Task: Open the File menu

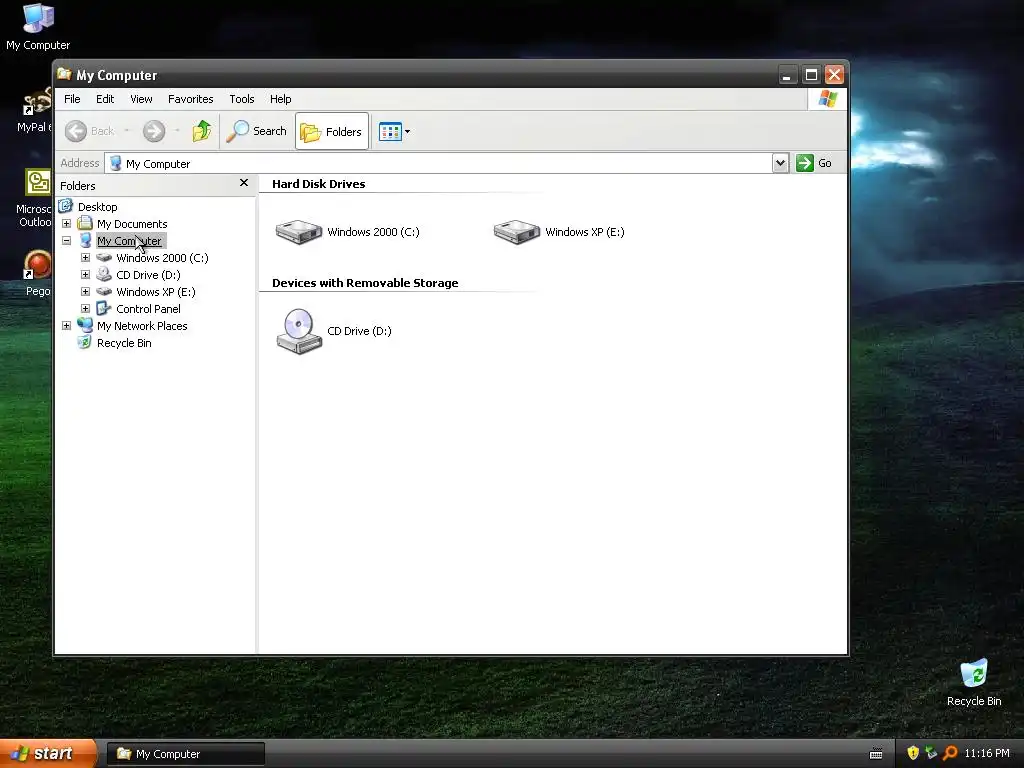Action: tap(72, 99)
